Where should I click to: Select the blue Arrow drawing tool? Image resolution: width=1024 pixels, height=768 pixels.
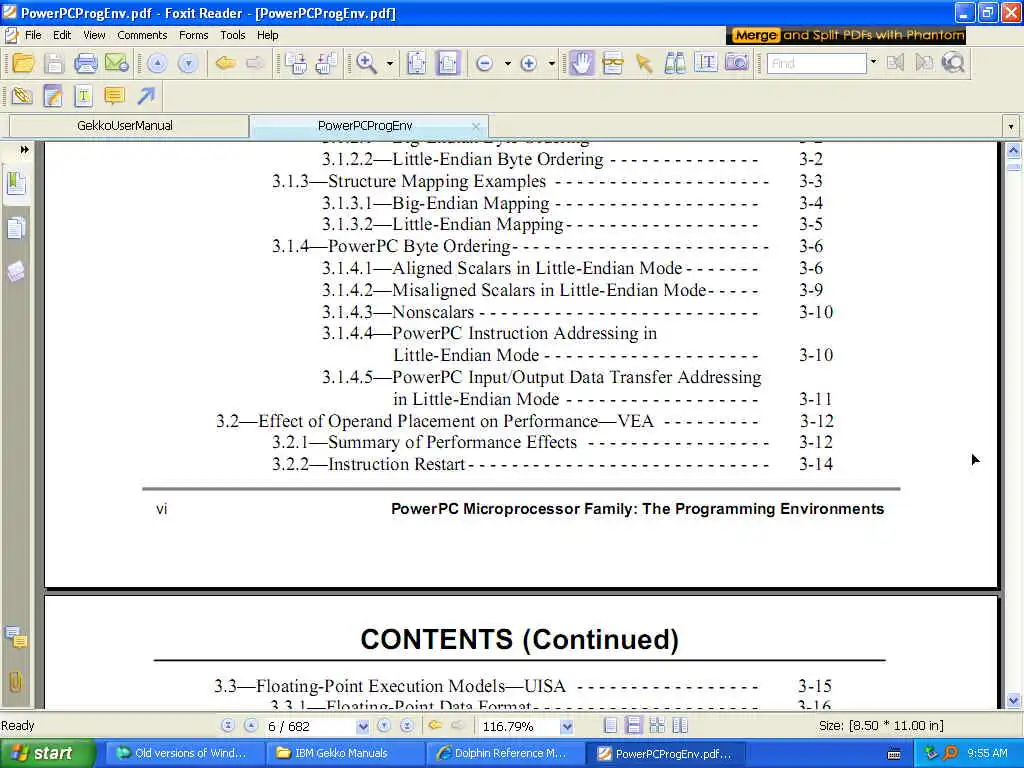pyautogui.click(x=146, y=96)
